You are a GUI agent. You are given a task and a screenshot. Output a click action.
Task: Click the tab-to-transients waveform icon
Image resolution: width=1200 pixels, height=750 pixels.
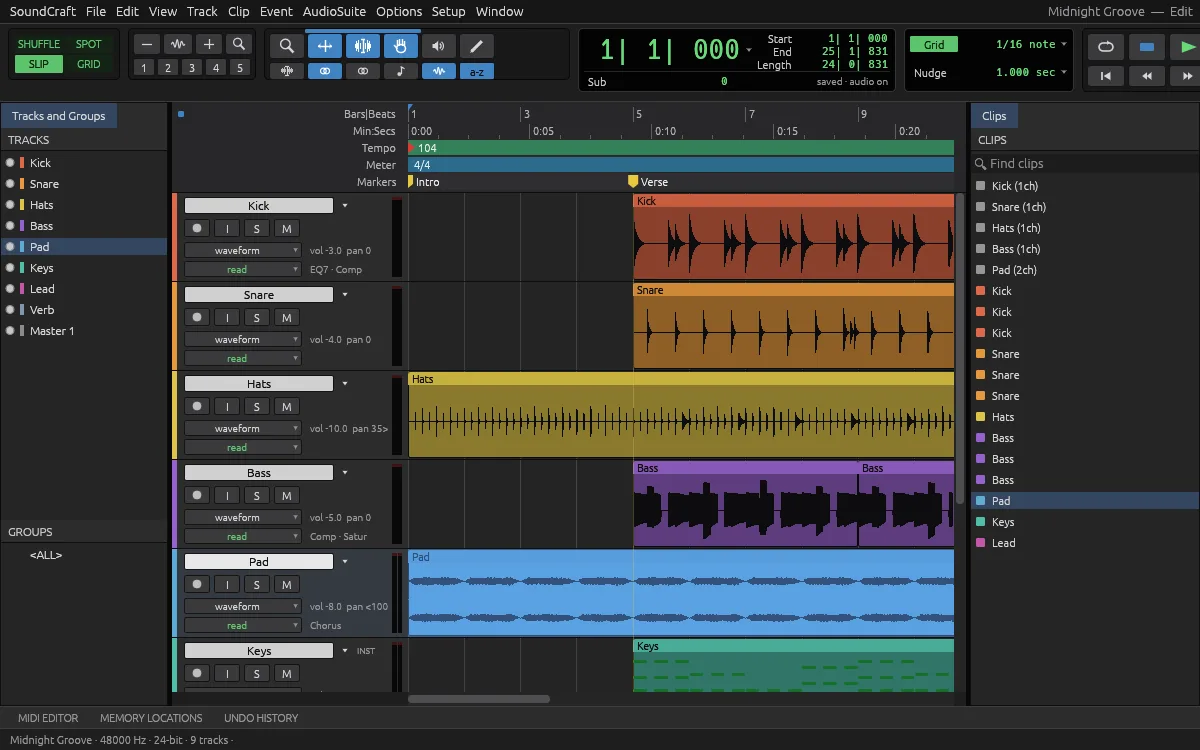(x=287, y=71)
